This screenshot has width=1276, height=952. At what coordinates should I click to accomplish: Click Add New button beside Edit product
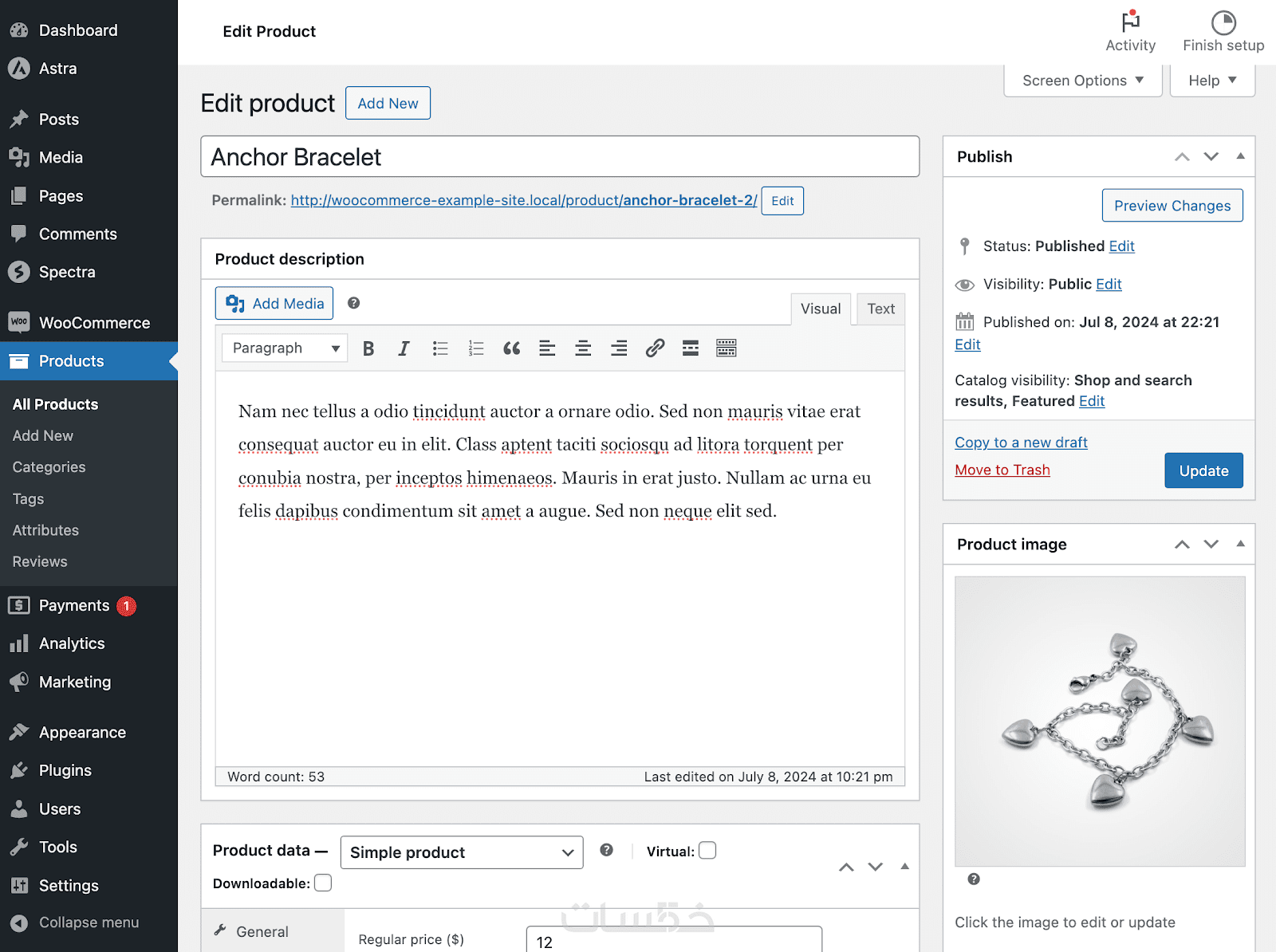pos(388,103)
